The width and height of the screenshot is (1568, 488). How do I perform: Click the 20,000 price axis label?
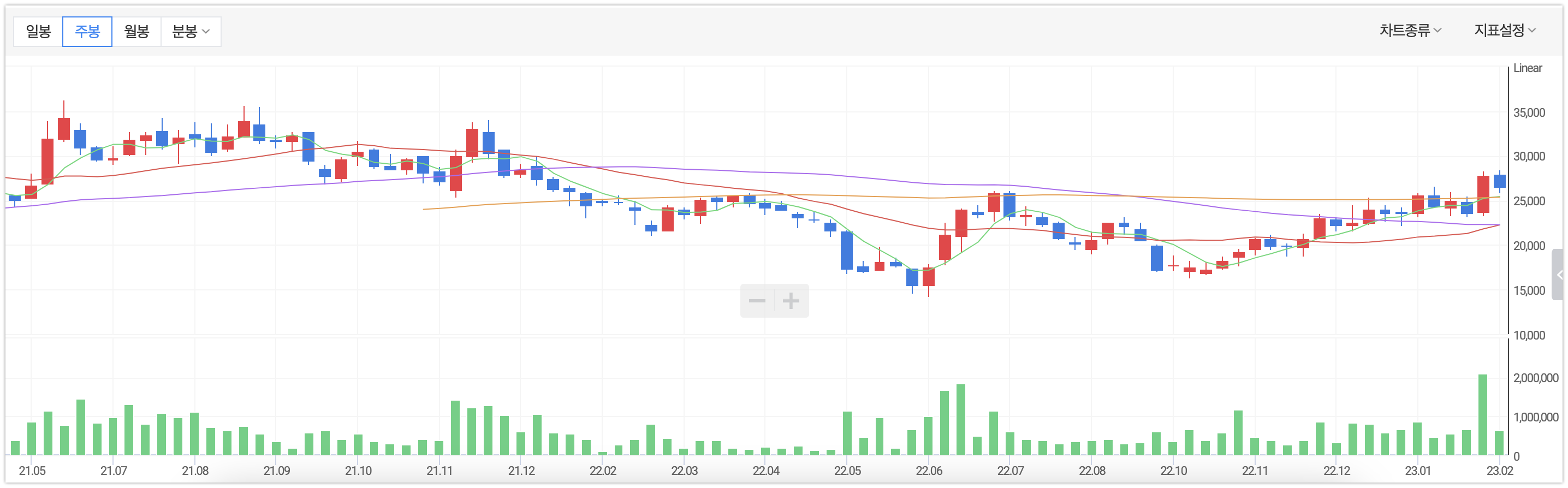(1529, 246)
